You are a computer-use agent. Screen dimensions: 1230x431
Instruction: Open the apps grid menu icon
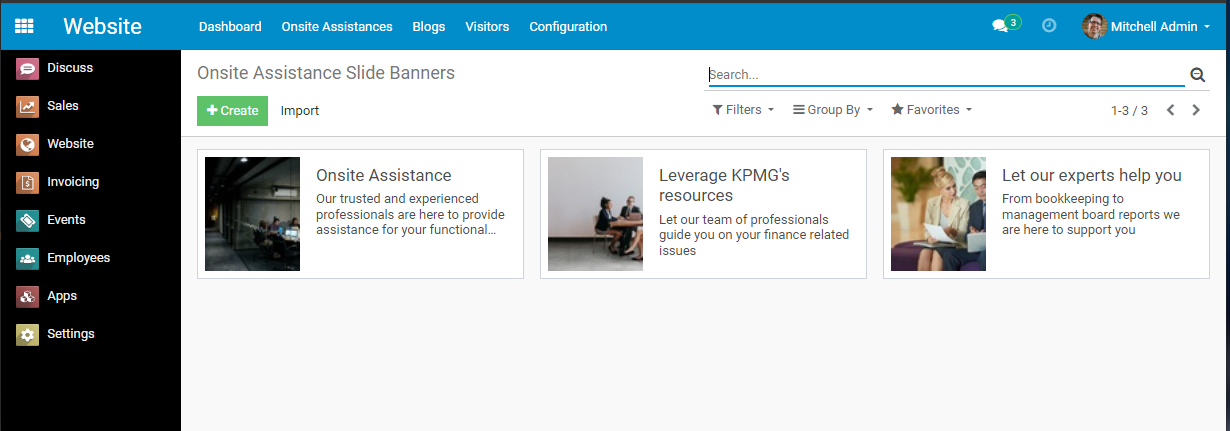(x=24, y=27)
